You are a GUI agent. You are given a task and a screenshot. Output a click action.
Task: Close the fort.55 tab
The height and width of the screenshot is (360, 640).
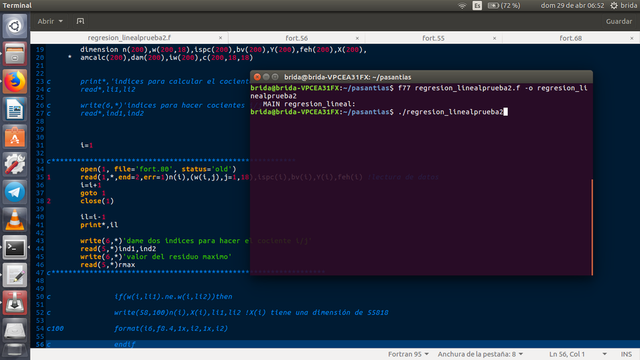tap(494, 38)
